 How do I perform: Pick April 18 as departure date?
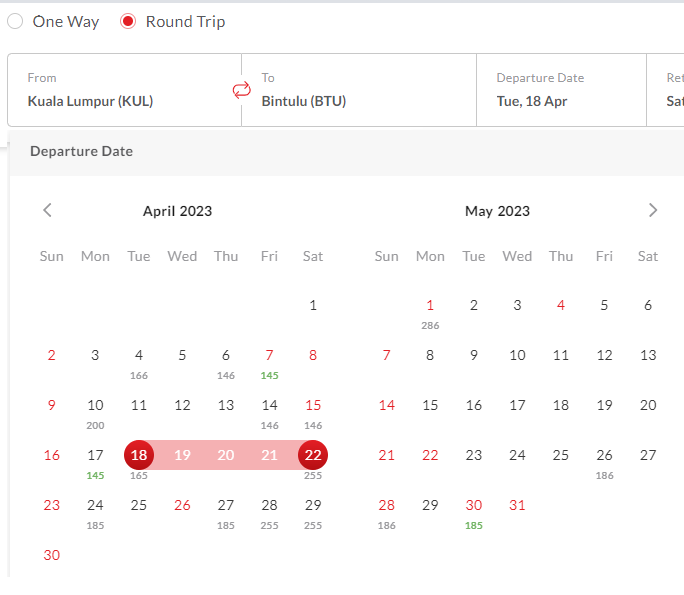click(139, 455)
